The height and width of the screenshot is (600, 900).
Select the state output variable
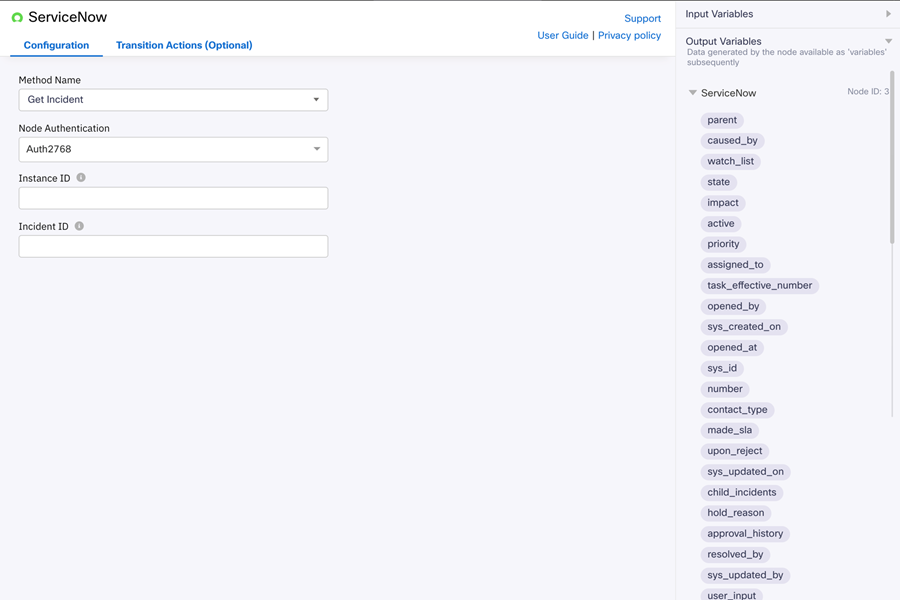tap(719, 182)
